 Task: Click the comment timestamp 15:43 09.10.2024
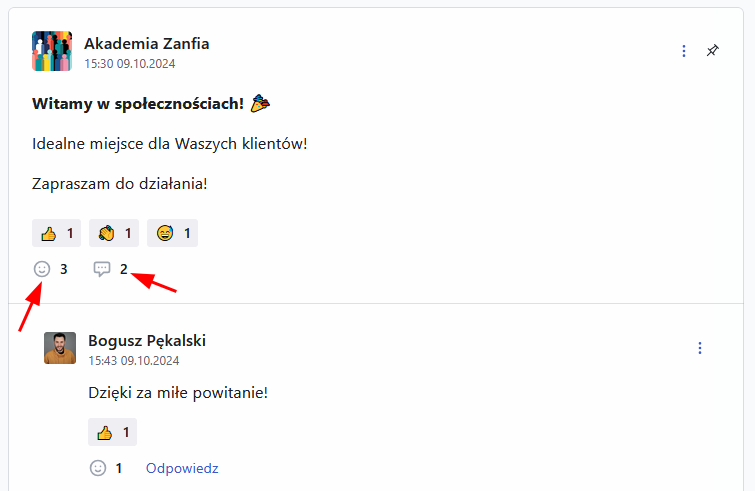click(x=134, y=359)
